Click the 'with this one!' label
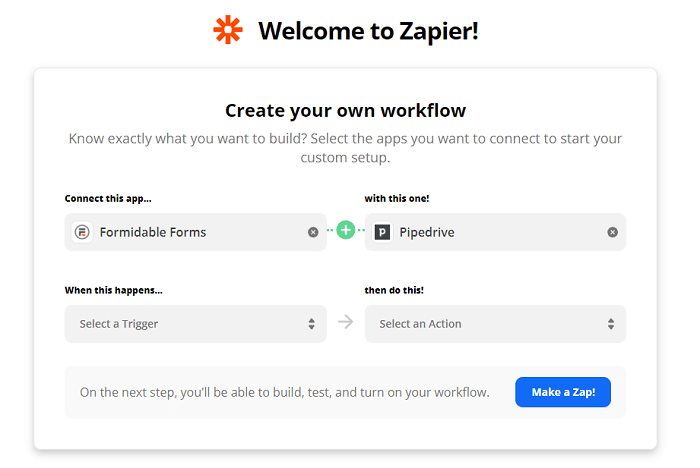This screenshot has height=468, width=700. click(396, 199)
